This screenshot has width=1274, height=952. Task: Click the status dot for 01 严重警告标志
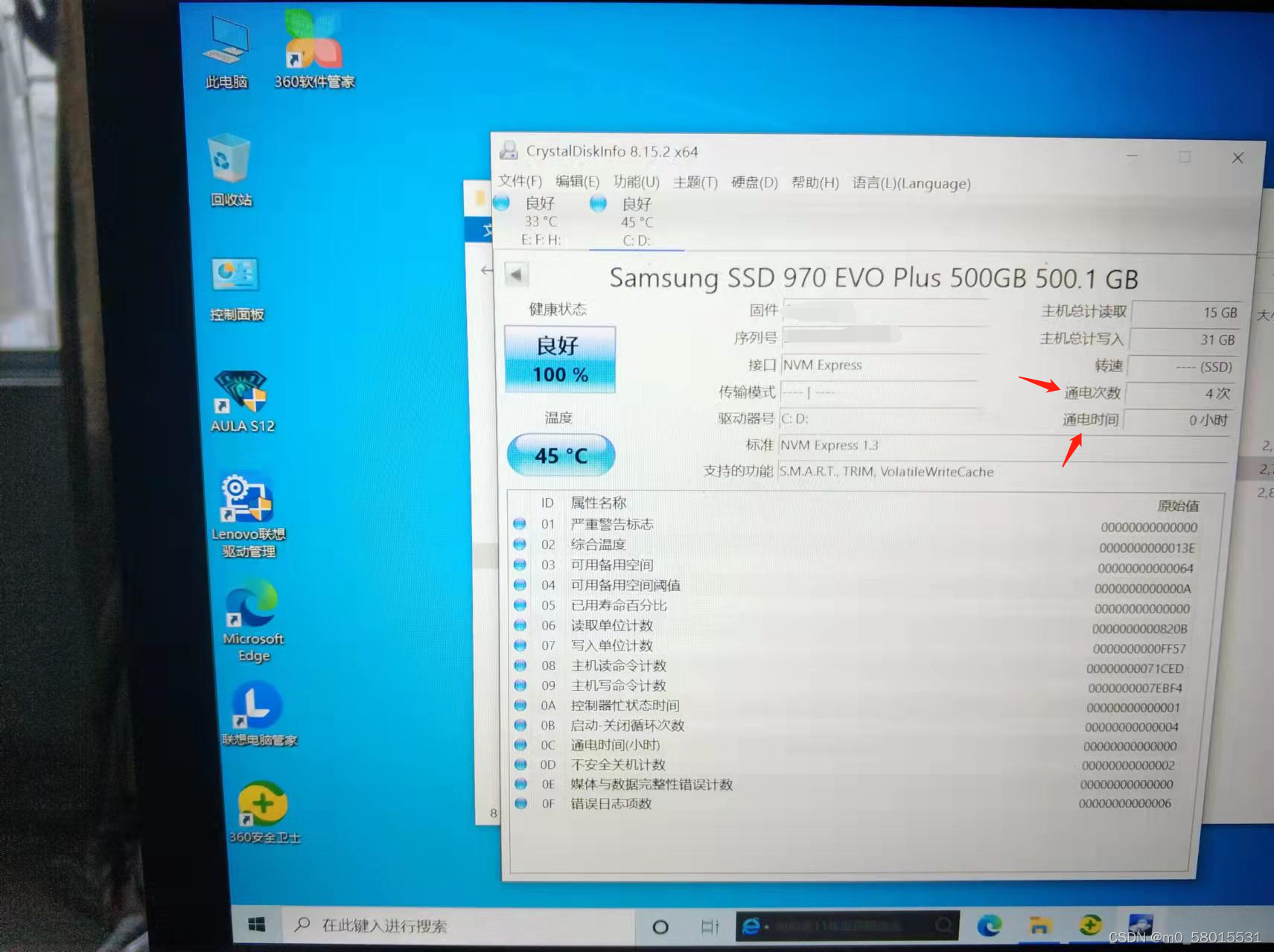[520, 524]
